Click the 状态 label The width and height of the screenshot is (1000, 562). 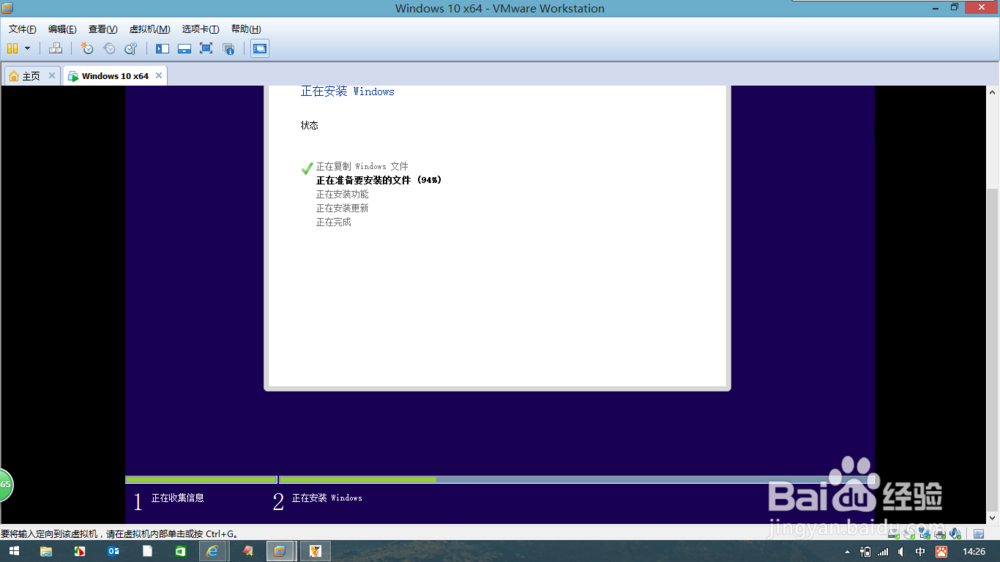pyautogui.click(x=309, y=125)
